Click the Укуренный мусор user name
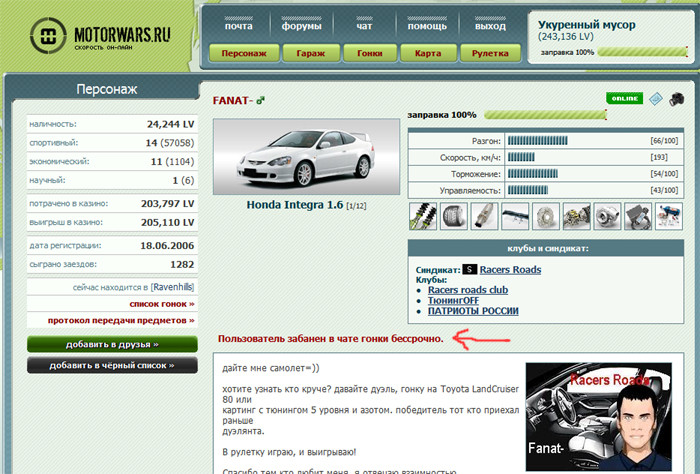Screen dimensions: 700x474 click(x=587, y=25)
